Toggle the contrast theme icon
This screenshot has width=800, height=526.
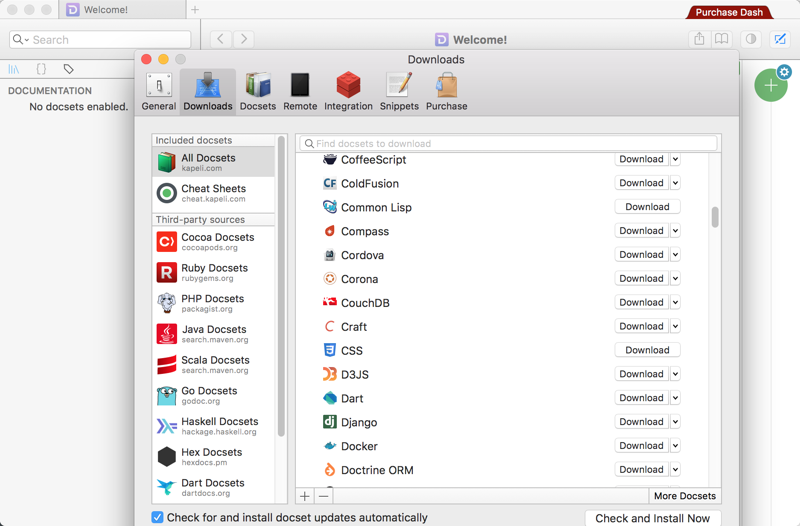pos(751,39)
